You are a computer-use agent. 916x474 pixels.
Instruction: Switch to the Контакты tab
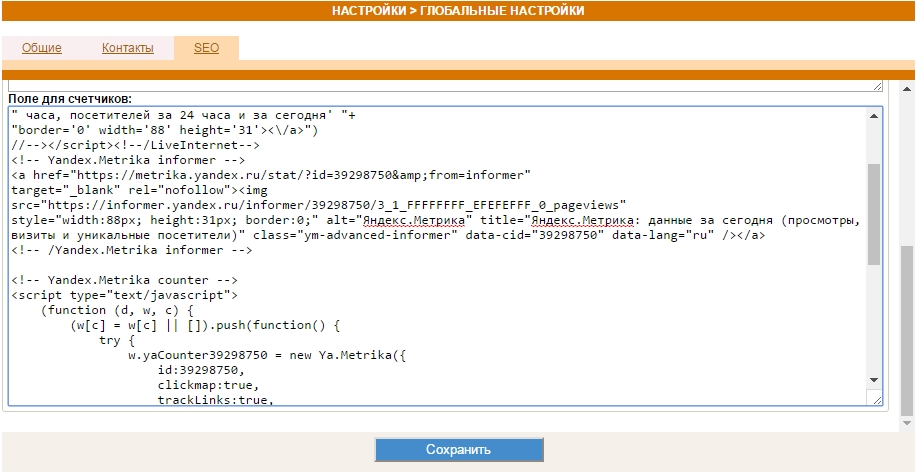pos(127,48)
